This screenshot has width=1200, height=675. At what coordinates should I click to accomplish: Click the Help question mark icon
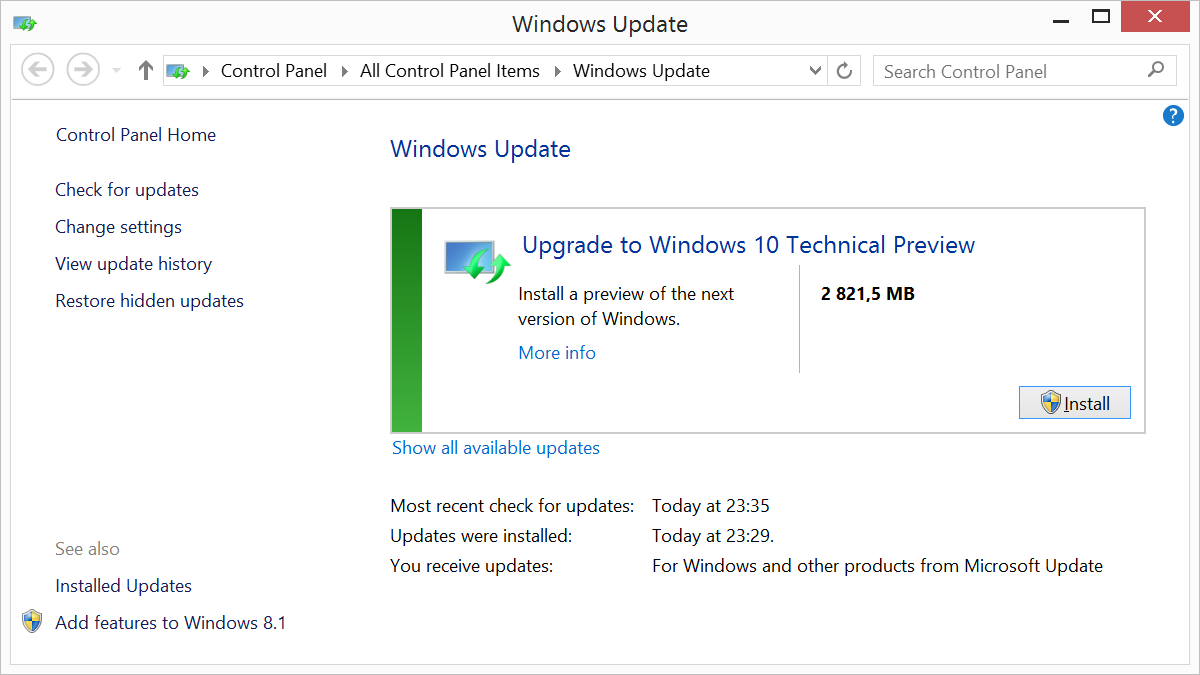(1172, 115)
